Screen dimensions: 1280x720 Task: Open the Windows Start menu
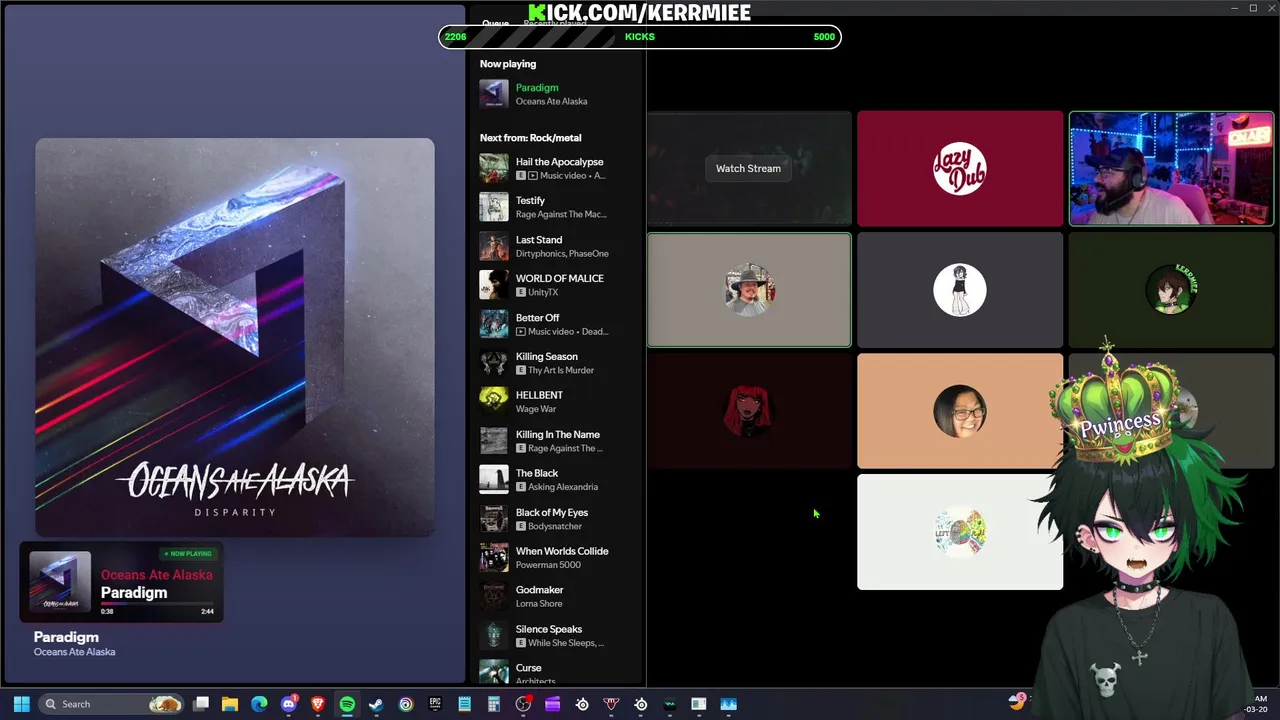21,704
